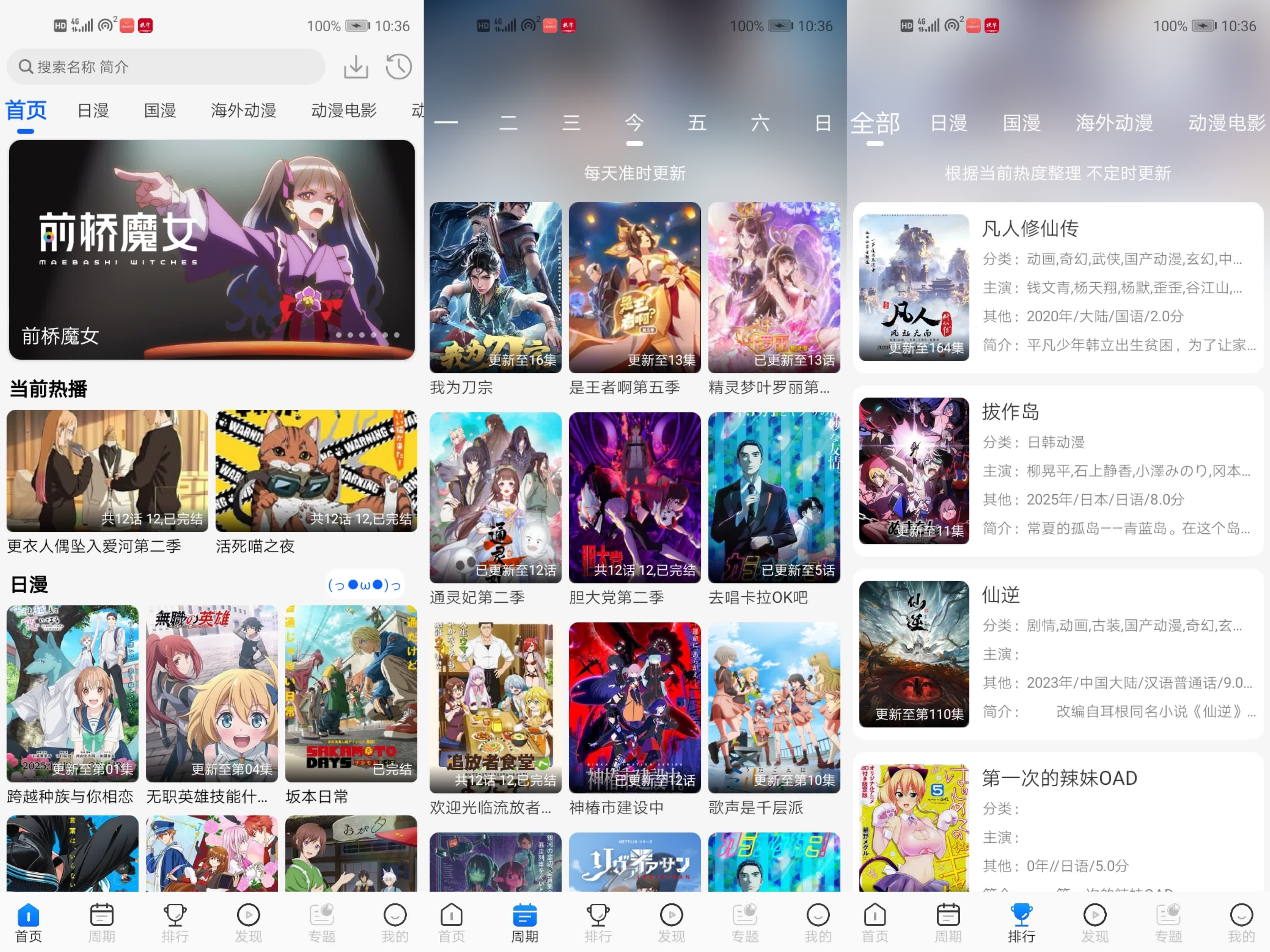
Task: Tap 前桥魔女 banner carousel dots
Action: (367, 335)
